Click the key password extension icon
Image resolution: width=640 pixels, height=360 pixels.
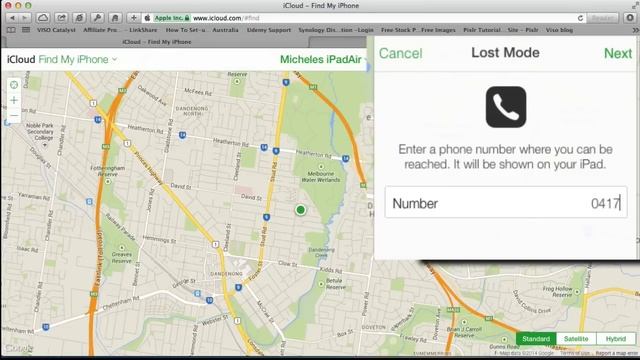tap(97, 18)
